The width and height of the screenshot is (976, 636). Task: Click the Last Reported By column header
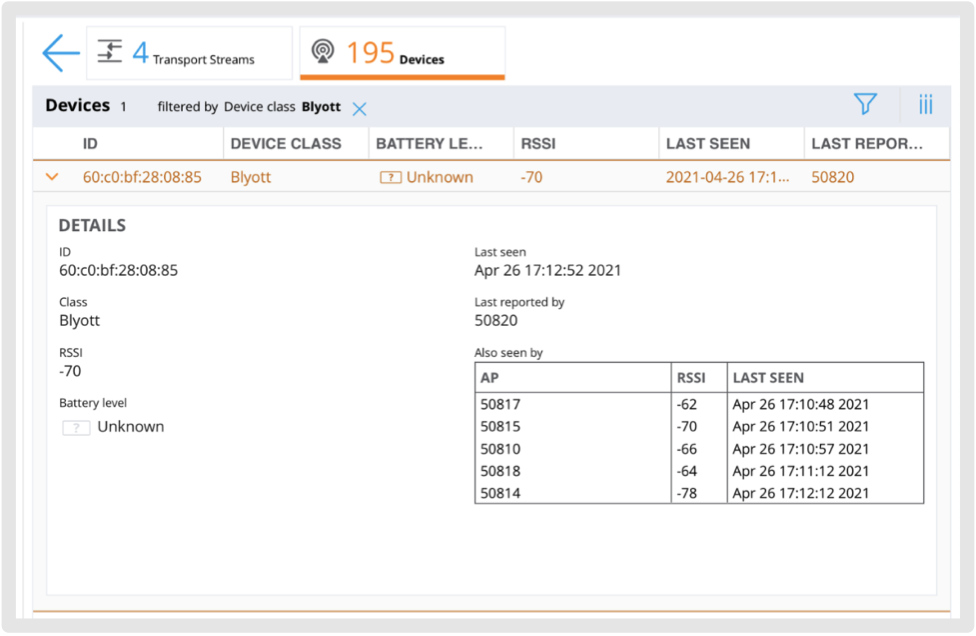(x=867, y=144)
